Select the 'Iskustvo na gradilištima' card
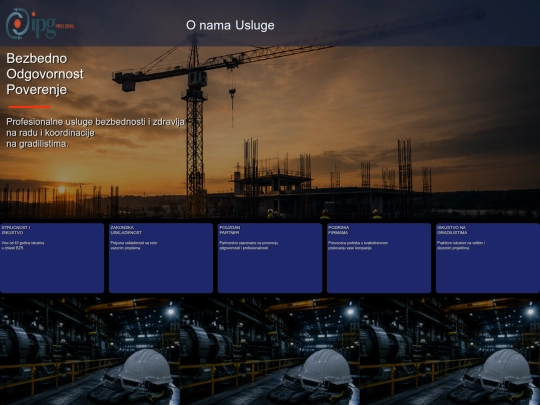 click(488, 258)
